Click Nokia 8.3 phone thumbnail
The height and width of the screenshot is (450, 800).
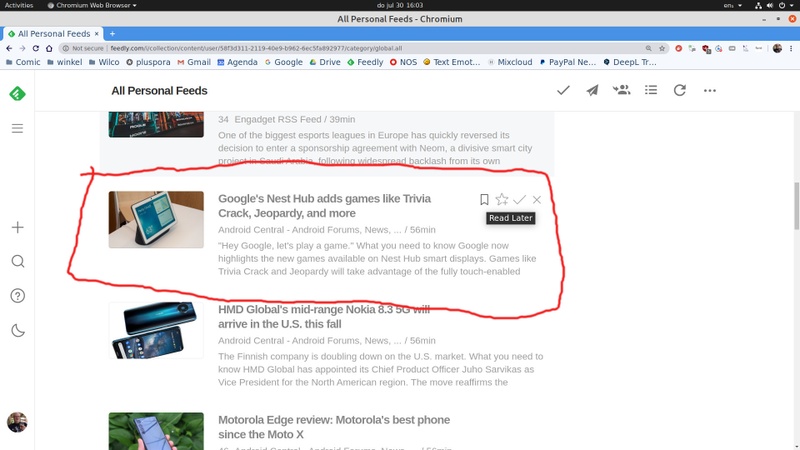156,330
